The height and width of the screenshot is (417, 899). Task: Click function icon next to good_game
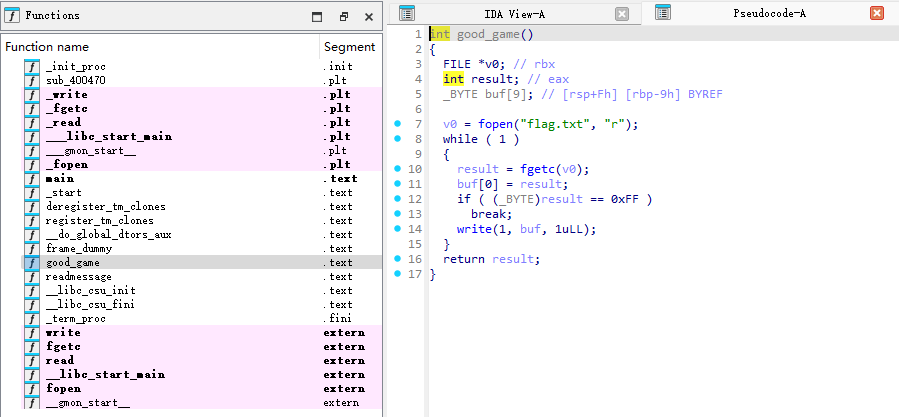(31, 263)
